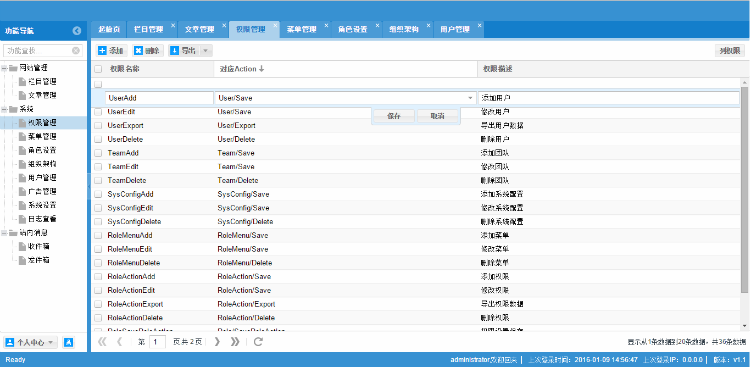Tick the checkbox for the UserDelete row

coord(98,139)
